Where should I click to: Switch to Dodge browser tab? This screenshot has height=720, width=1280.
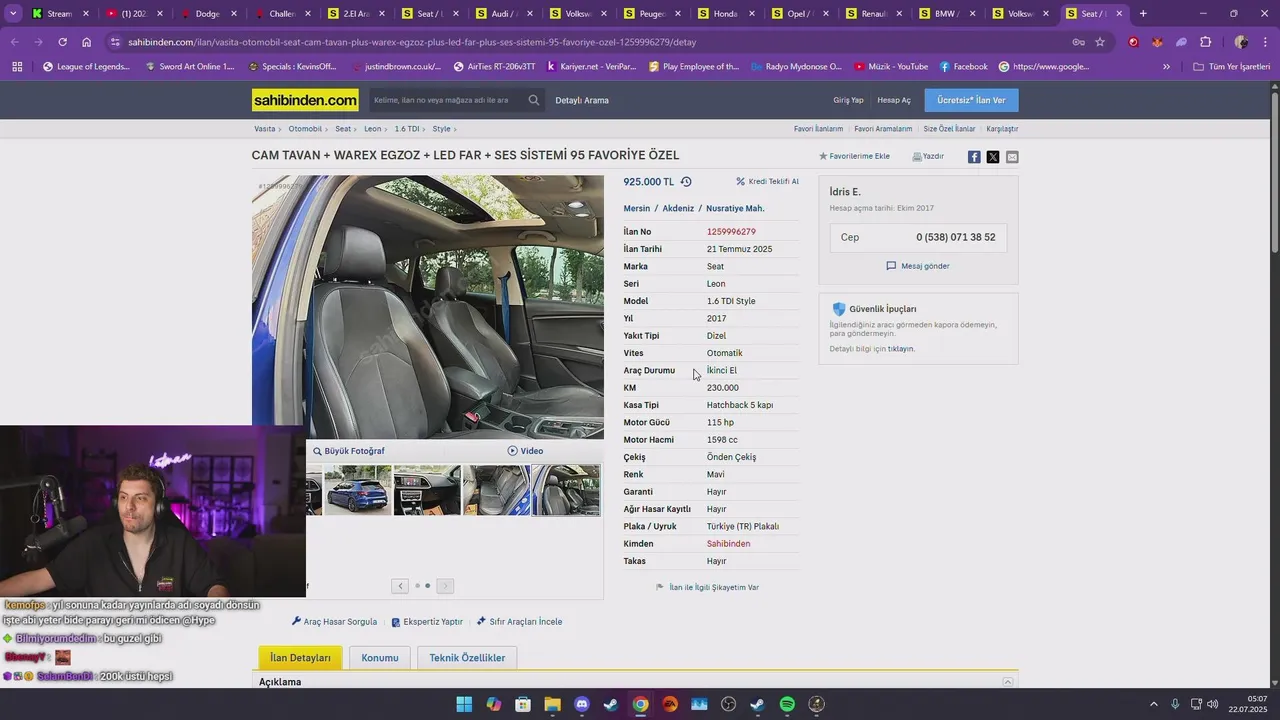pos(207,14)
